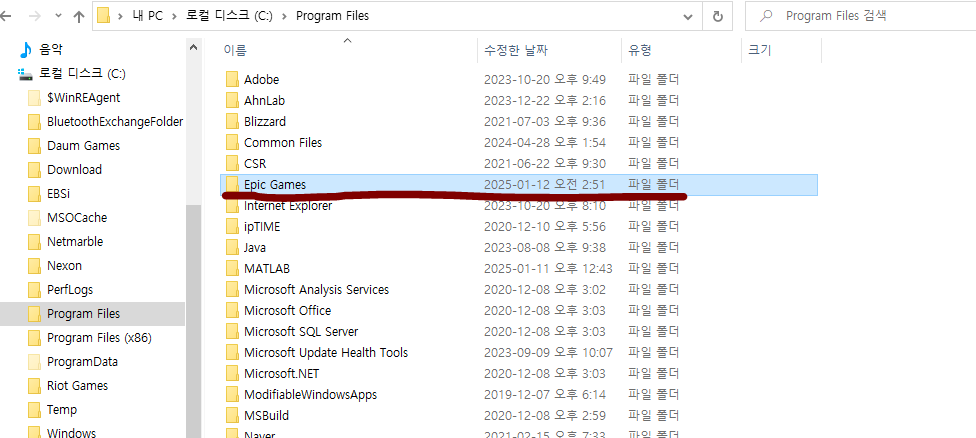Click the 음악 music icon in sidebar
The image size is (976, 438).
[x=26, y=49]
